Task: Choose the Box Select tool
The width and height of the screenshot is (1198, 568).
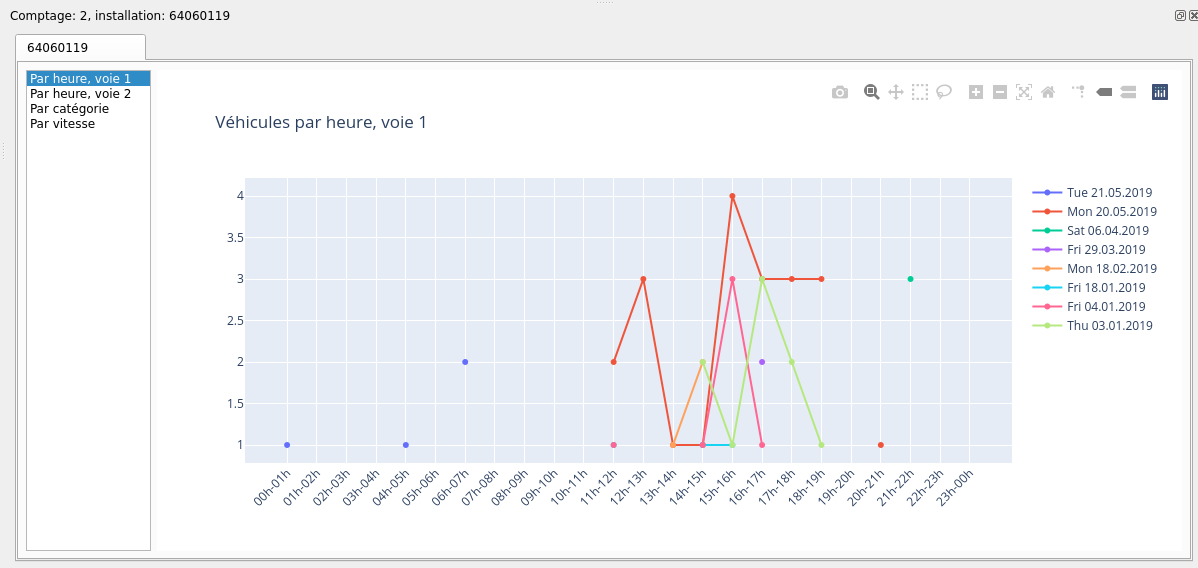Action: [x=920, y=93]
